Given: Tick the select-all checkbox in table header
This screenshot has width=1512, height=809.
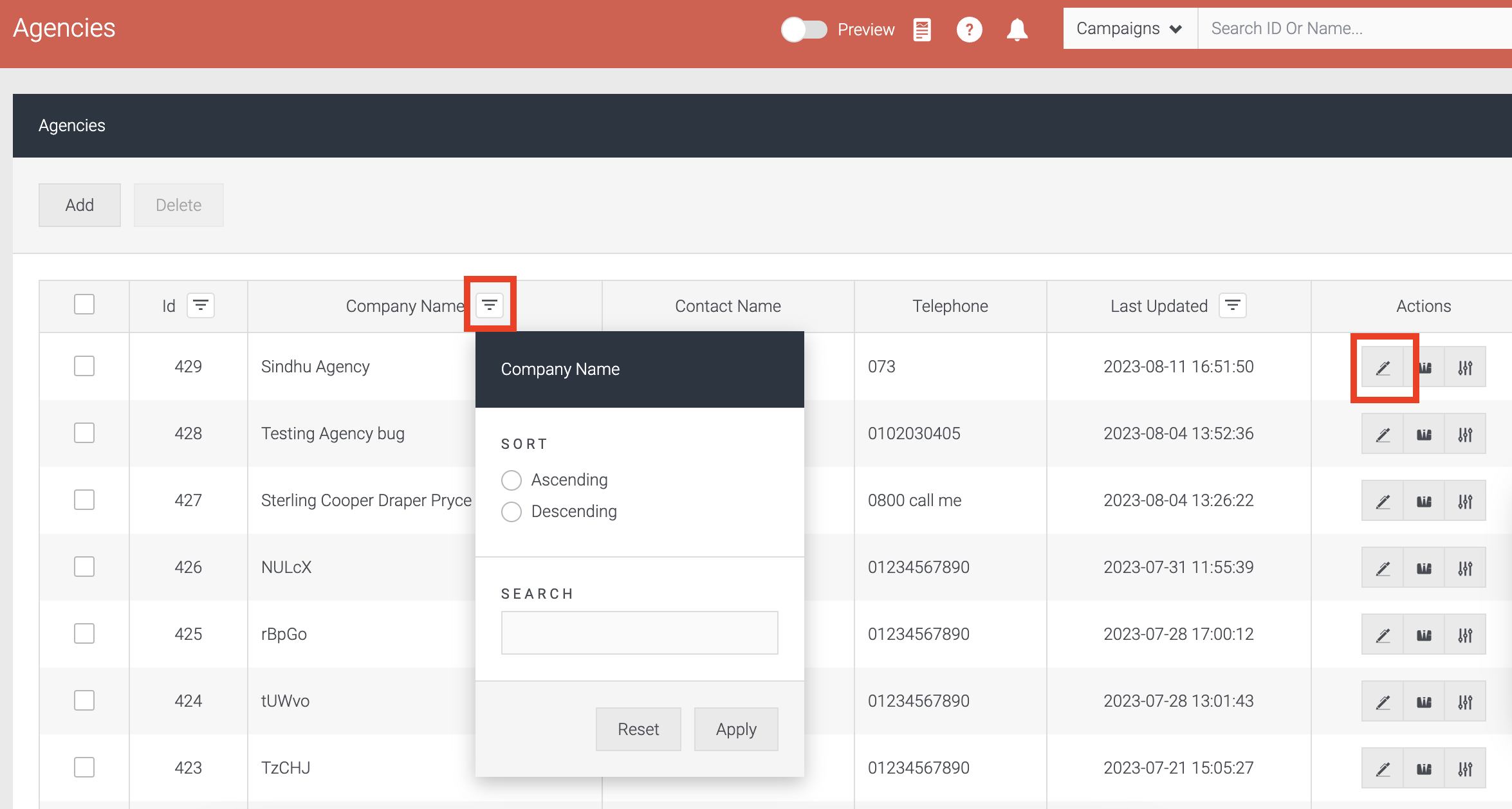Looking at the screenshot, I should tap(84, 304).
